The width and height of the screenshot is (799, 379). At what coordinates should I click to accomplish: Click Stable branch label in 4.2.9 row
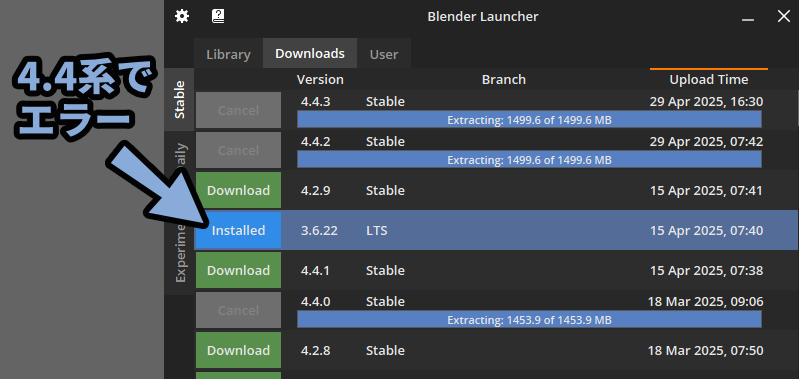tap(385, 191)
